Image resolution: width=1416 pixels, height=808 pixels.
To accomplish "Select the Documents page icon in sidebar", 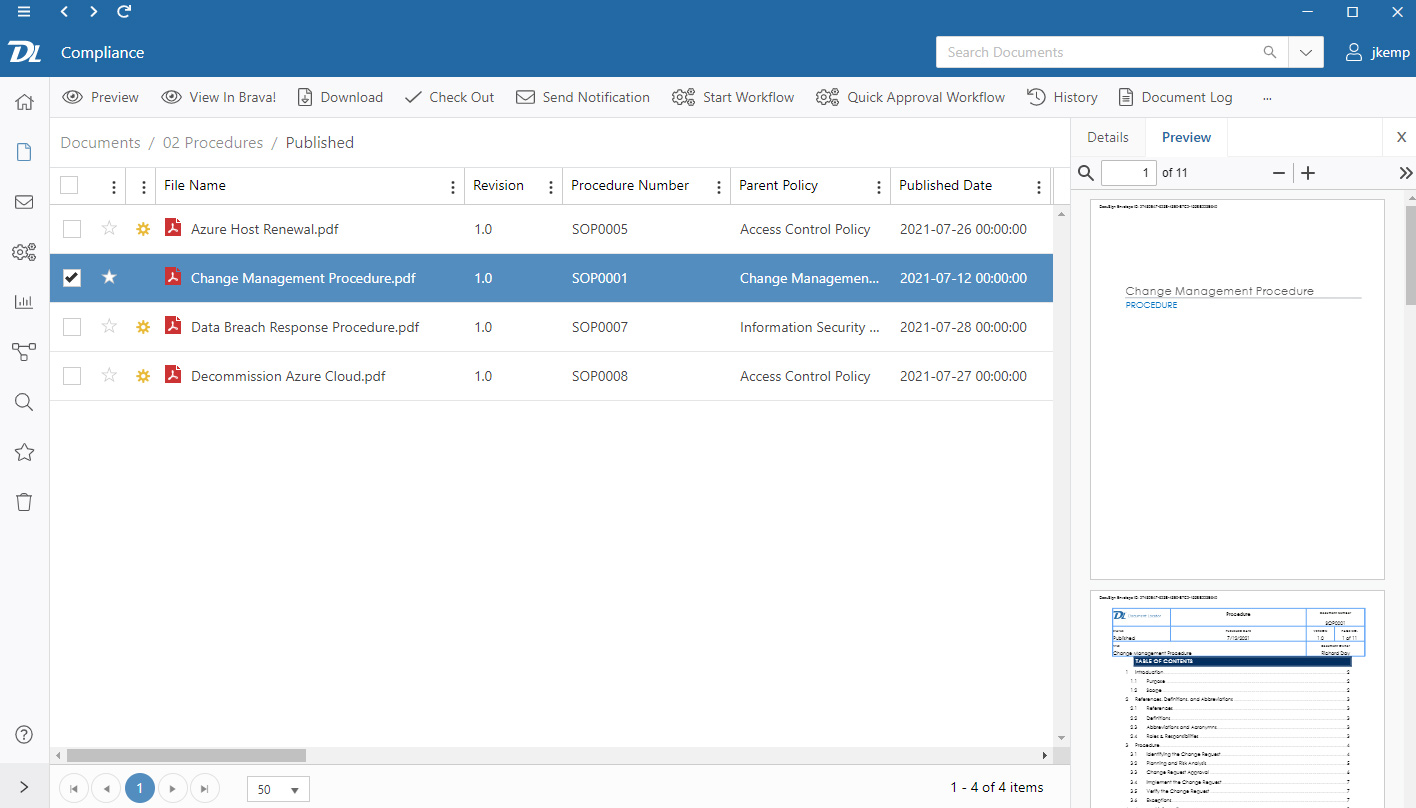I will 23,151.
